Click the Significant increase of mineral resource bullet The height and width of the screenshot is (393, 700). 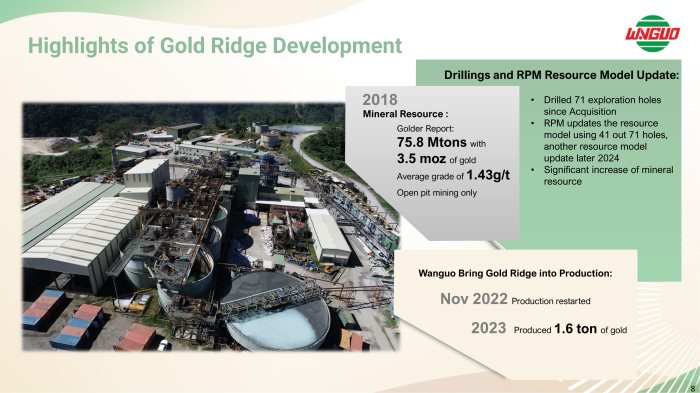(608, 176)
